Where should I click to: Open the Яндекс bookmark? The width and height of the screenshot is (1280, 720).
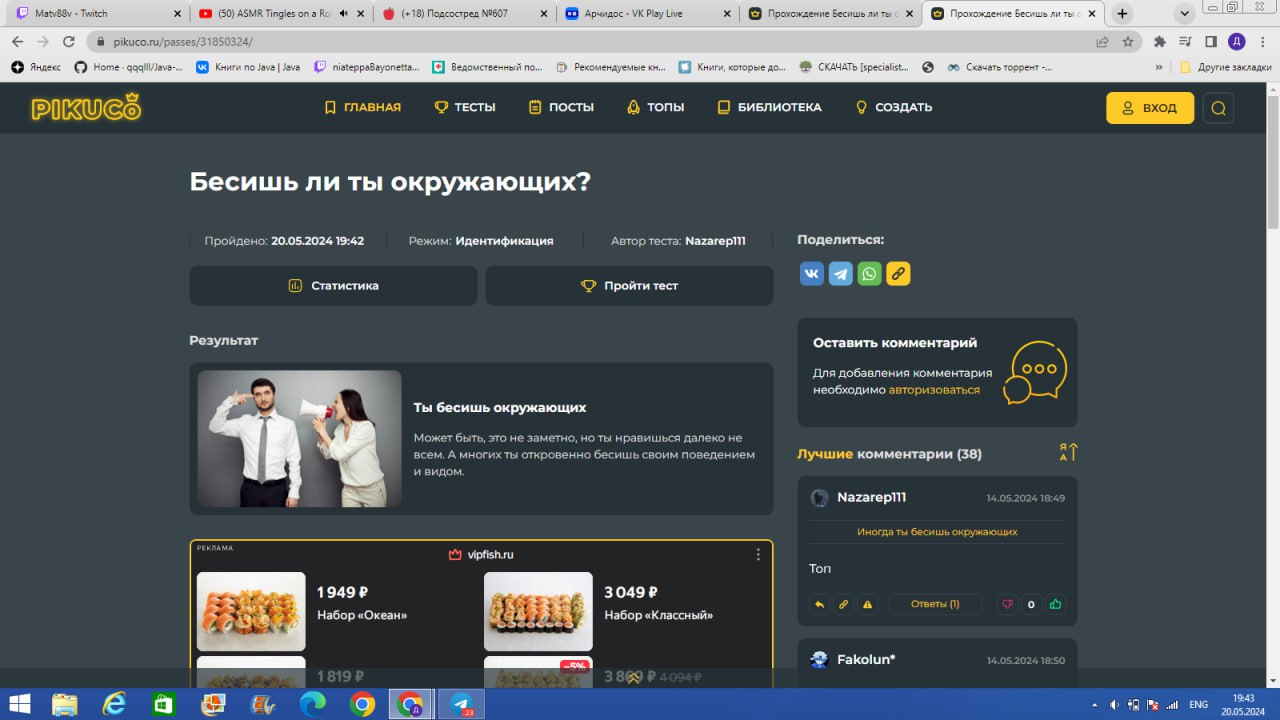(x=36, y=67)
